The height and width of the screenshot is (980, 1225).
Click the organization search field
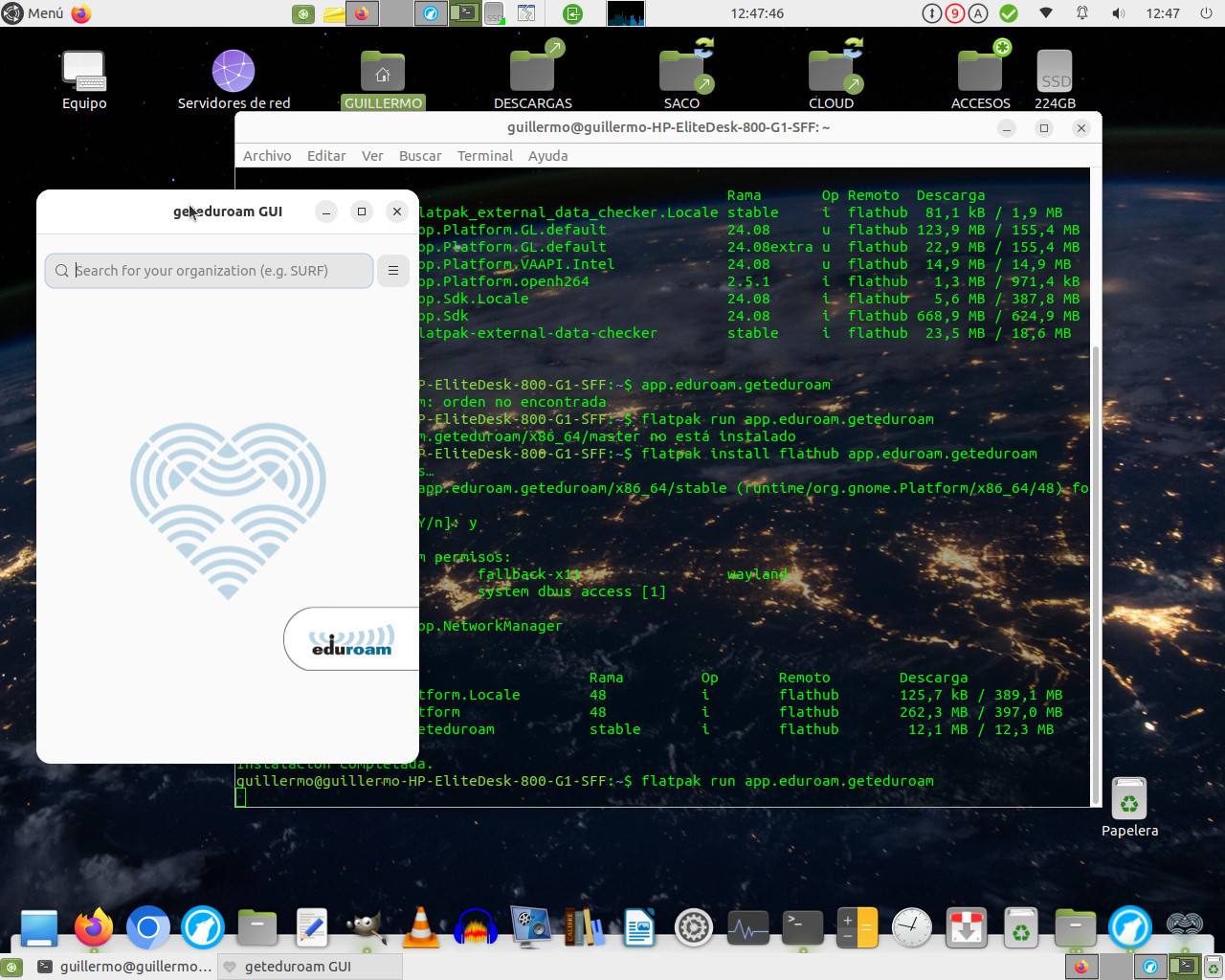click(209, 271)
